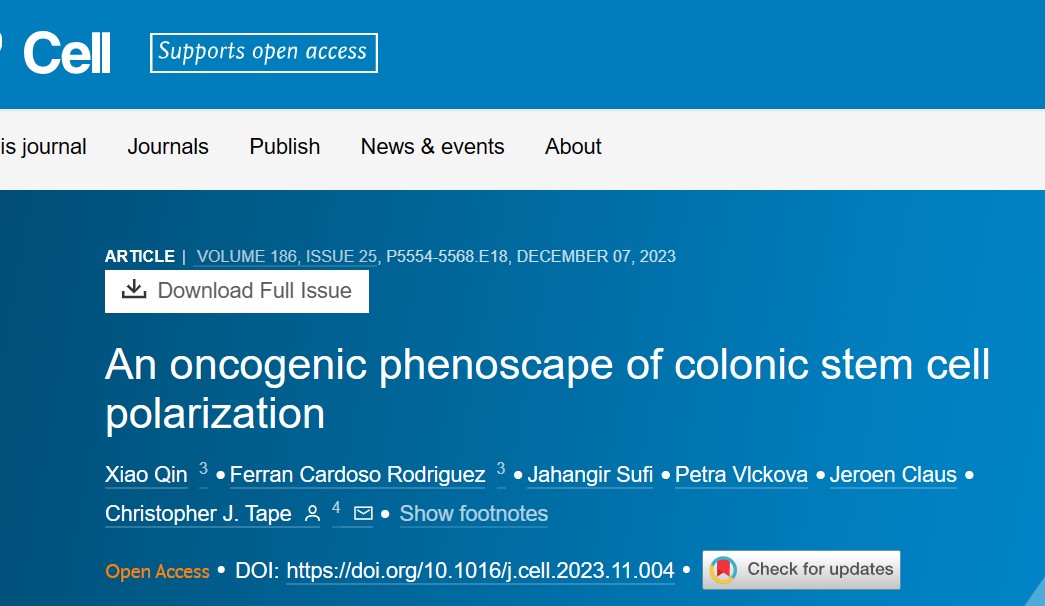Open the Supports open access badge
1045x606 pixels.
point(264,53)
